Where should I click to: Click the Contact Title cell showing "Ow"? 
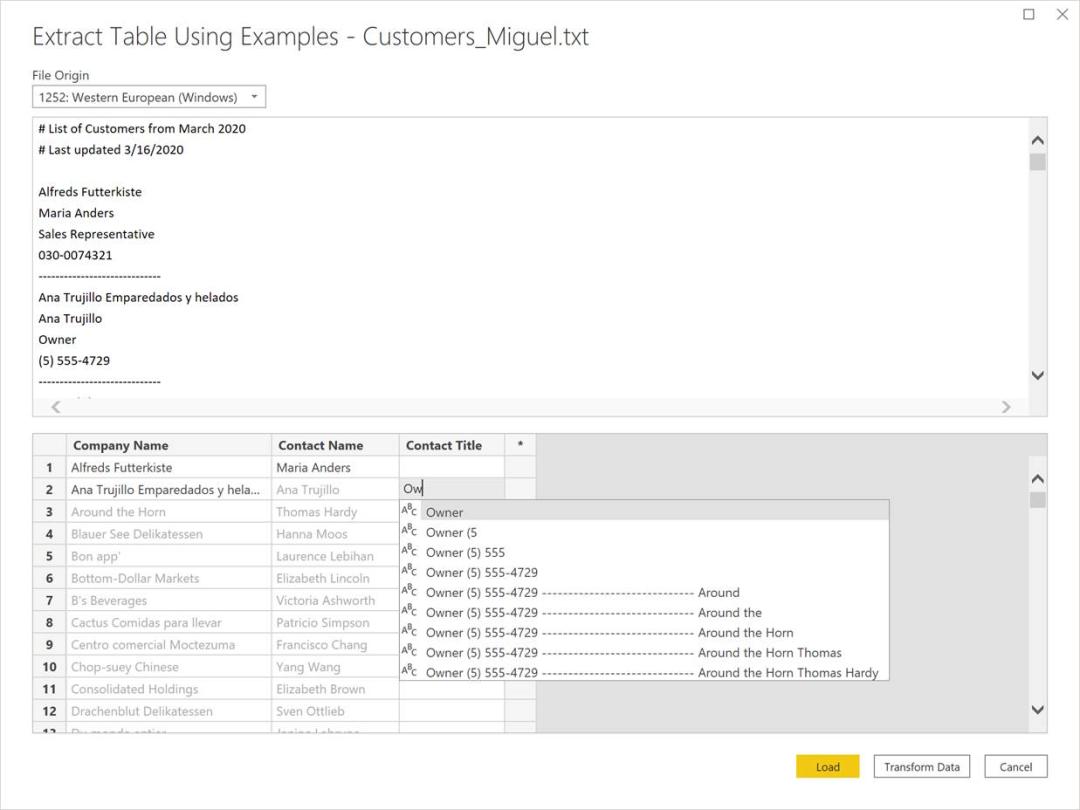pos(450,489)
